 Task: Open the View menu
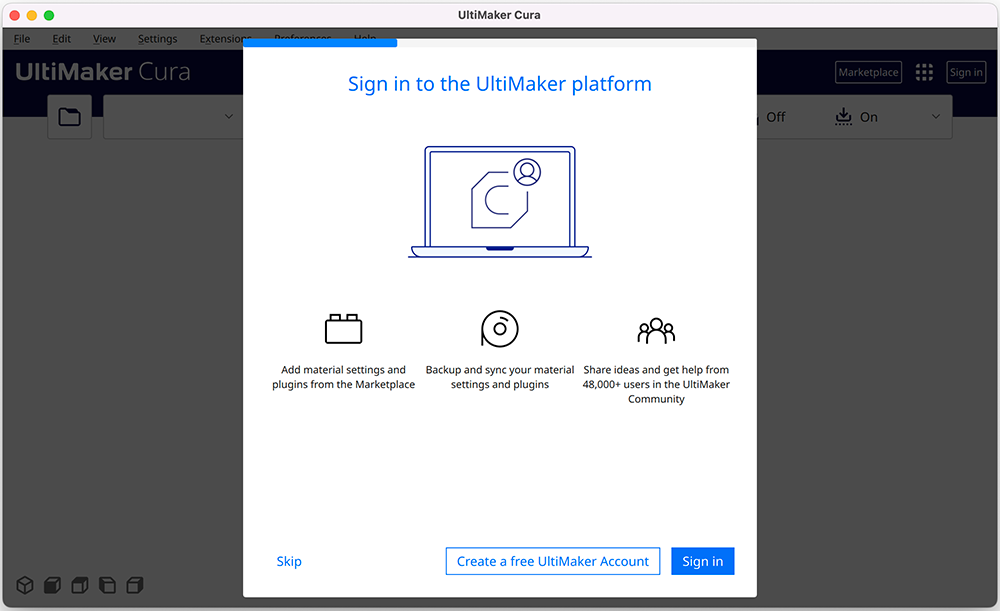[x=105, y=39]
